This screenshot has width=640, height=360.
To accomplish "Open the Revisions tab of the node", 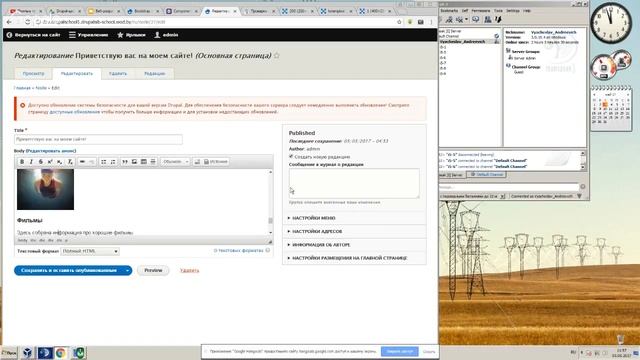I will point(155,73).
